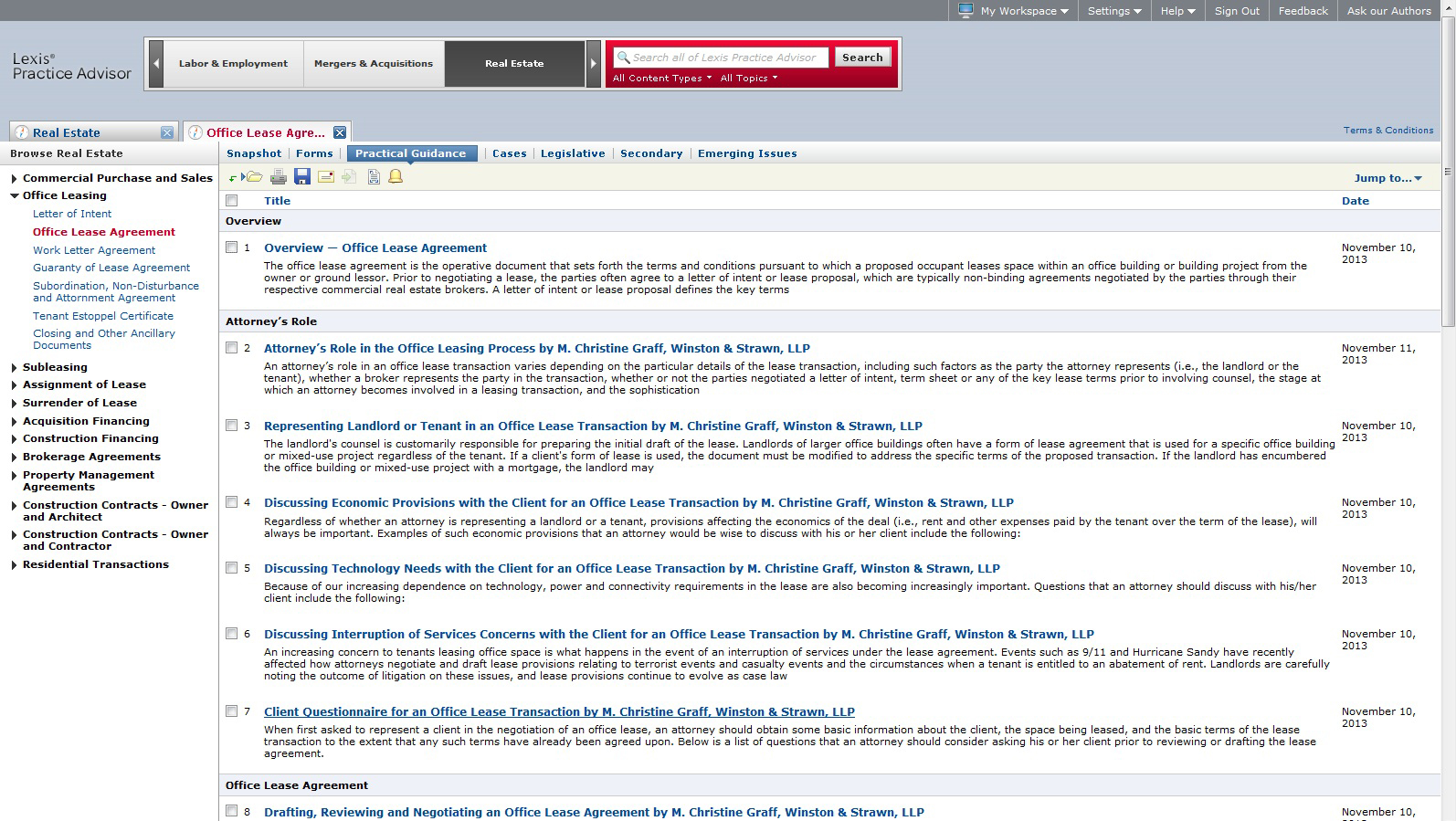The width and height of the screenshot is (1456, 821).
Task: Expand the Surrender of Lease tree node
Action: click(x=15, y=404)
